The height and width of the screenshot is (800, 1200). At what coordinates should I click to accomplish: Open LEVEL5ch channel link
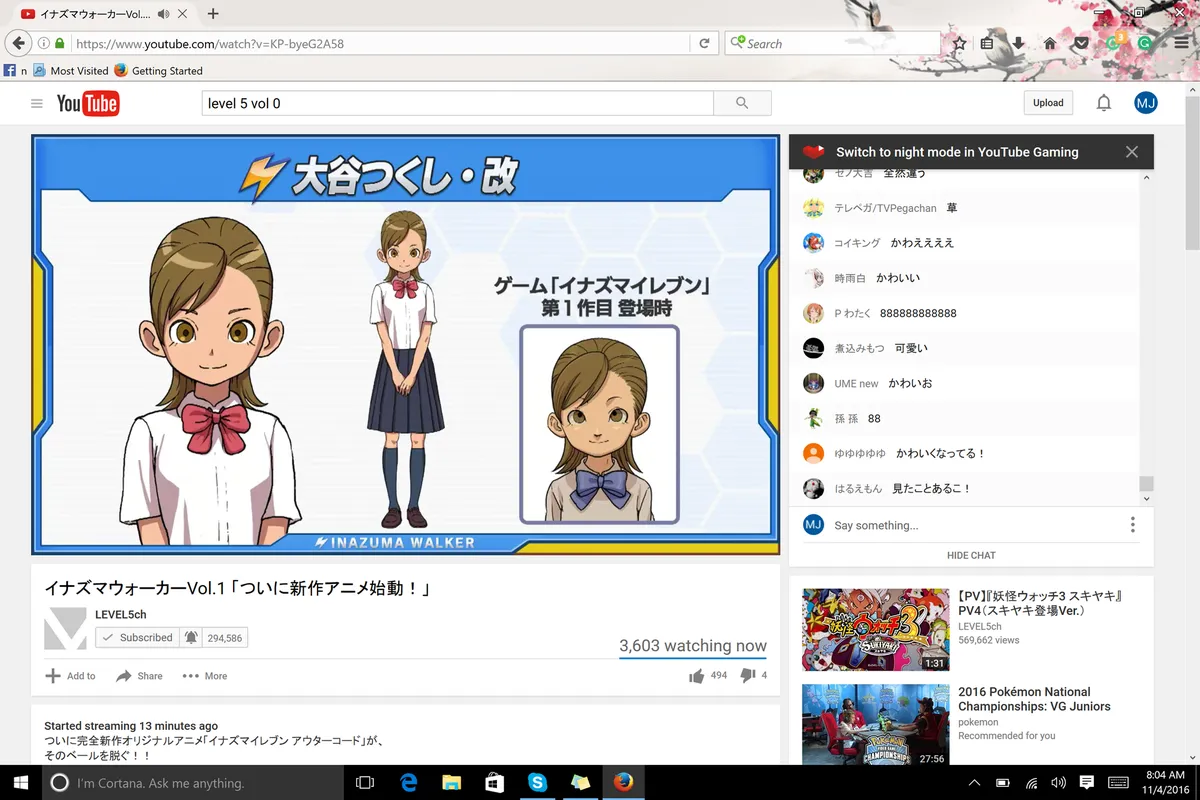coord(121,615)
